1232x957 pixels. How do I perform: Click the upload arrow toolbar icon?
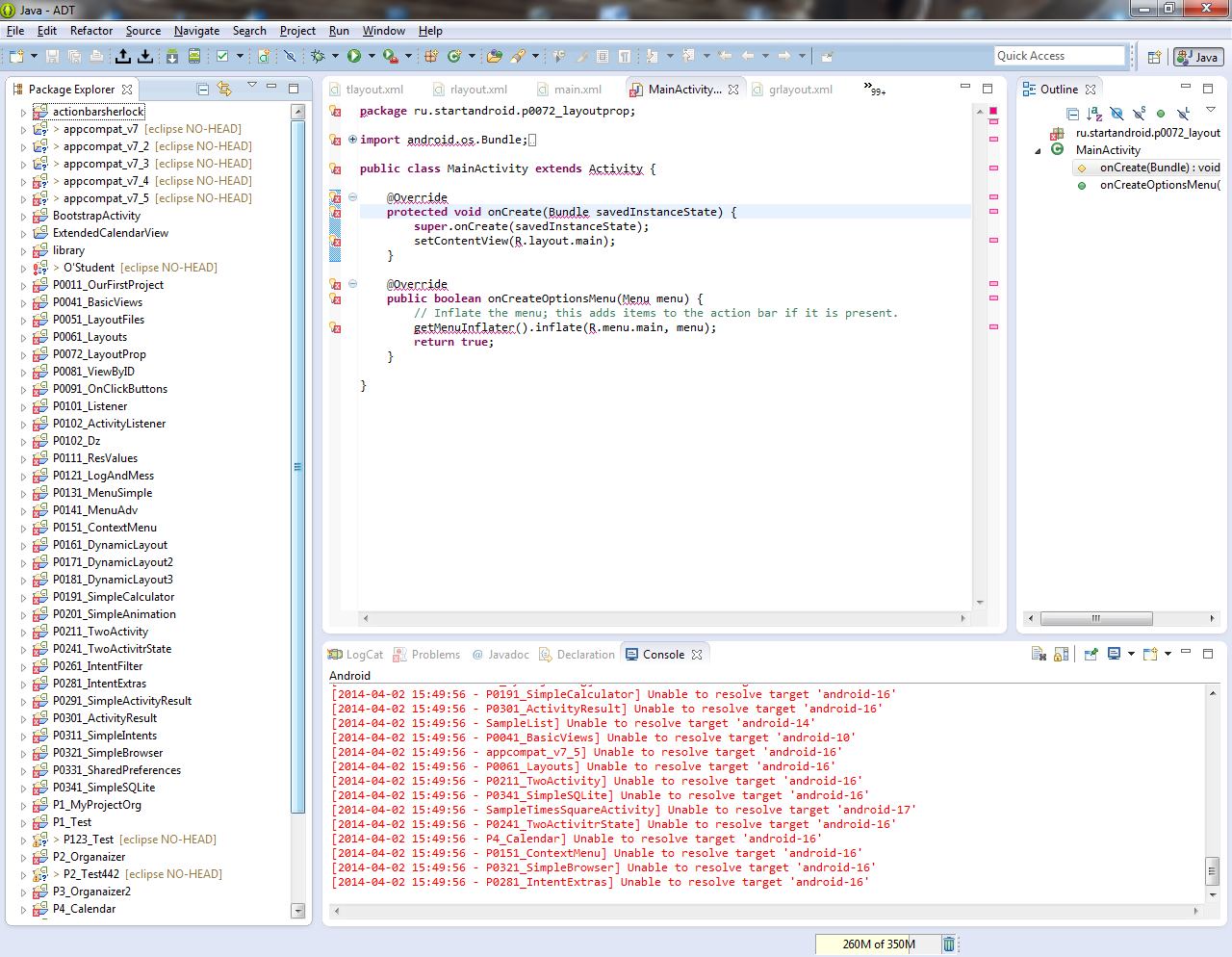point(123,56)
